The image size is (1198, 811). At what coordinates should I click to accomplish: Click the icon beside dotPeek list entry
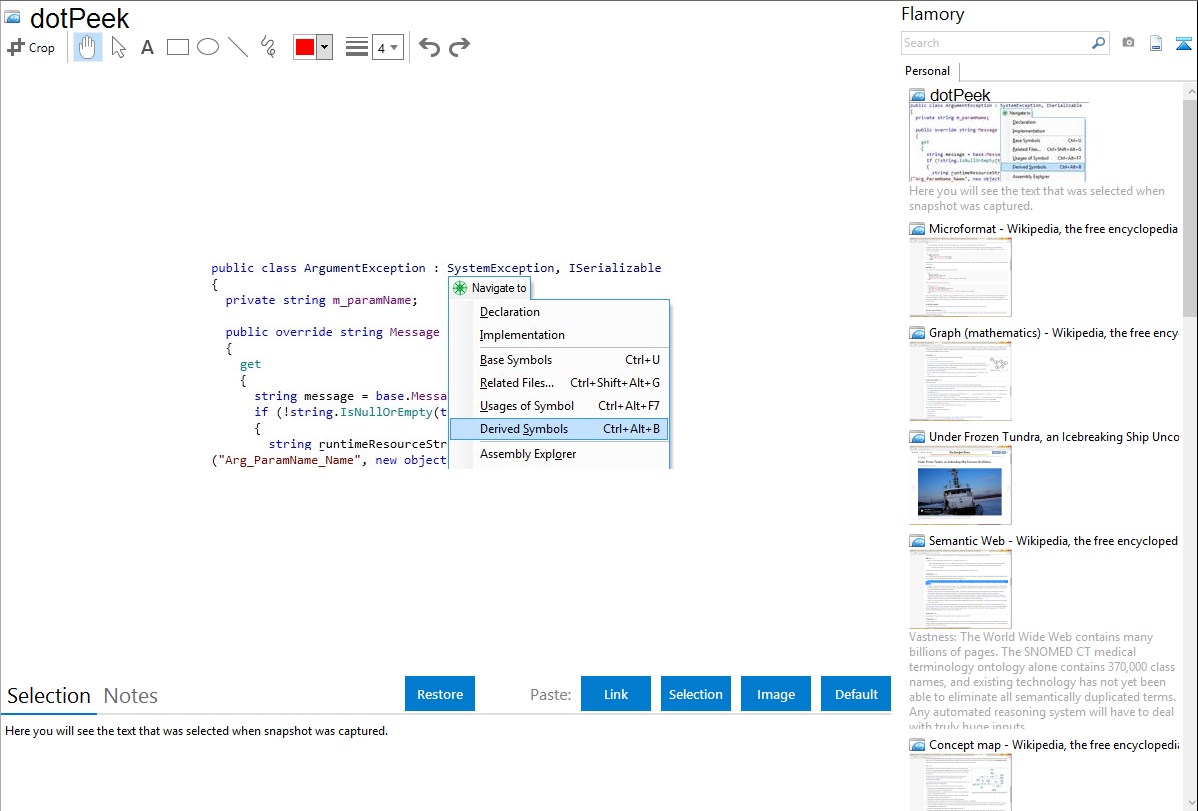point(917,96)
